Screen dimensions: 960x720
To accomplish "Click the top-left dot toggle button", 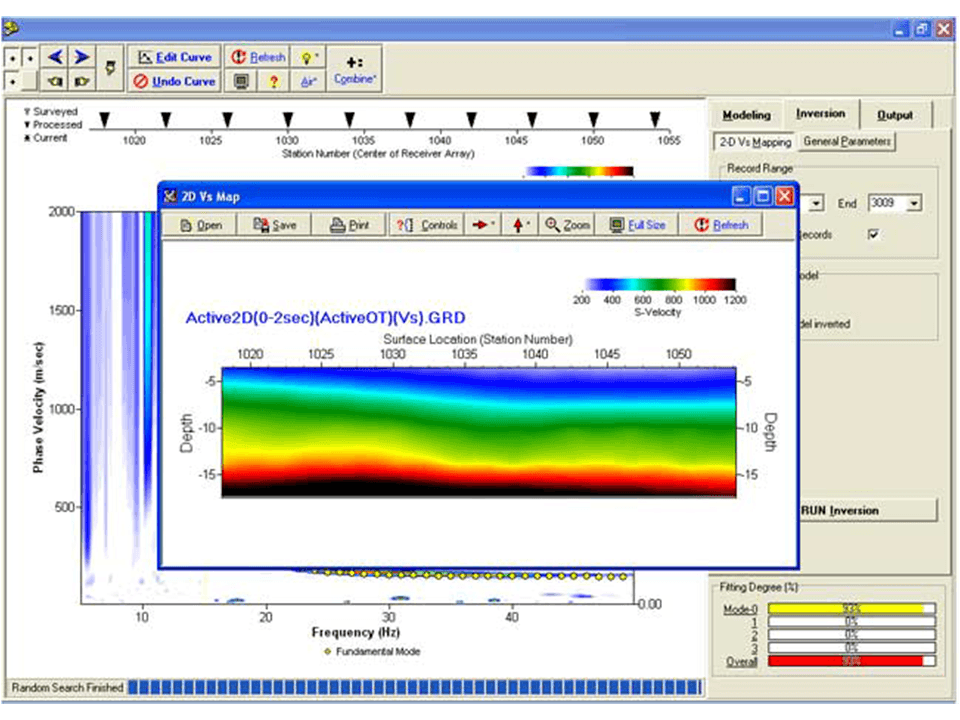I will click(12, 59).
